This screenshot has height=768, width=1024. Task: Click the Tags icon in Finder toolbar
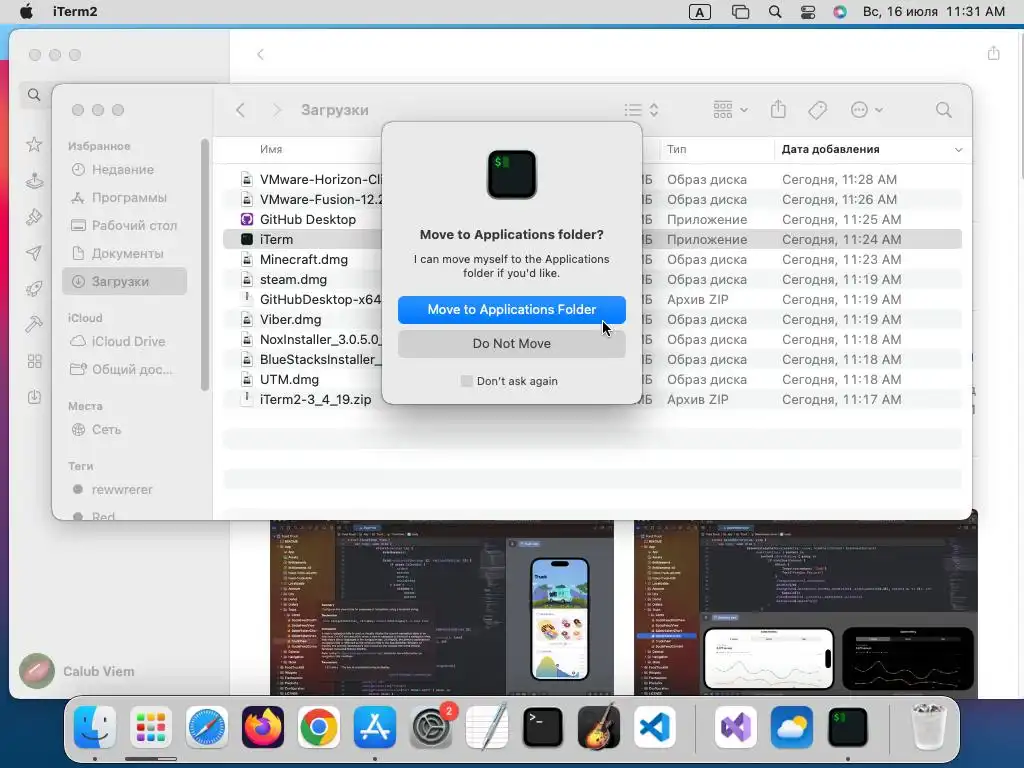tap(817, 110)
